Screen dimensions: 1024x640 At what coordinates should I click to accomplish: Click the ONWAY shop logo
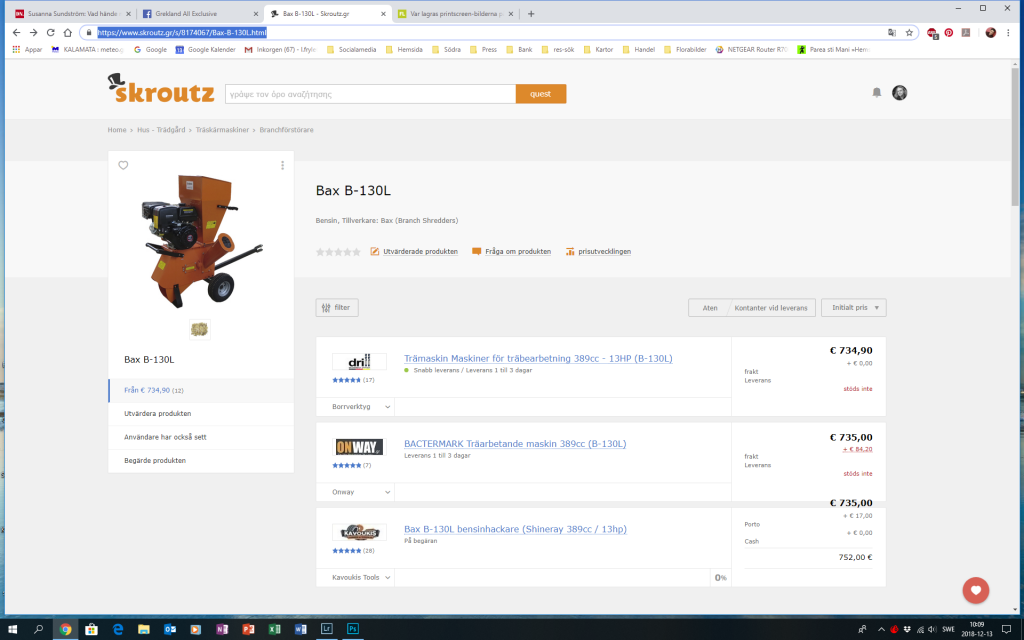tap(359, 447)
